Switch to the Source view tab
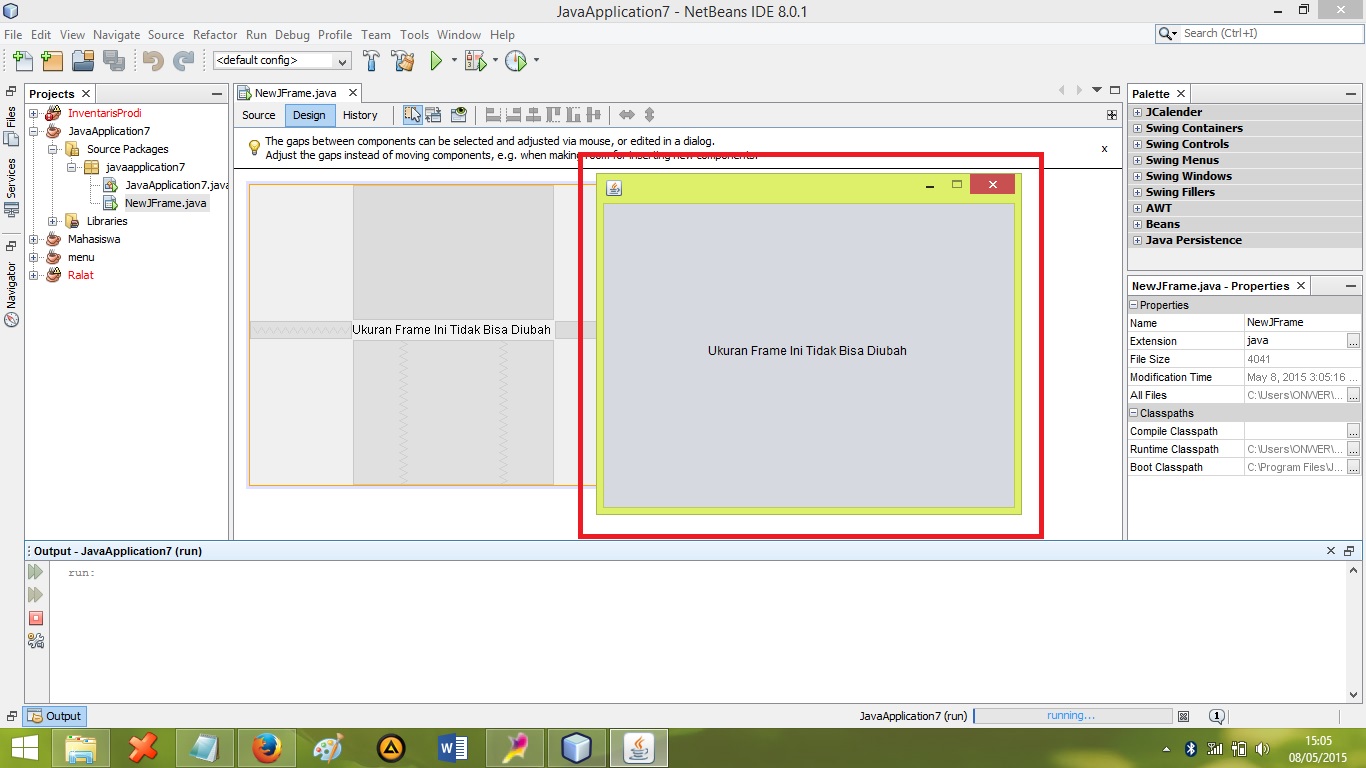This screenshot has width=1366, height=768. 258,115
